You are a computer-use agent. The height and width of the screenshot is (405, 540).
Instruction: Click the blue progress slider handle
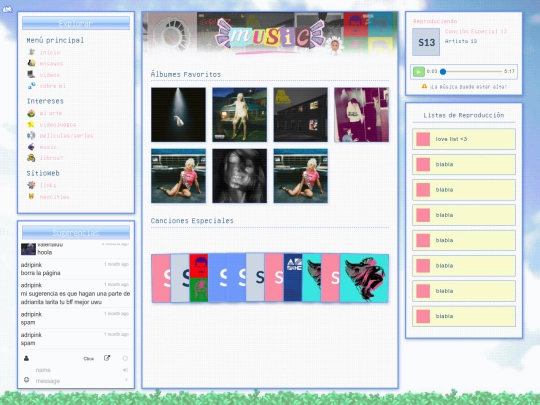[x=443, y=72]
